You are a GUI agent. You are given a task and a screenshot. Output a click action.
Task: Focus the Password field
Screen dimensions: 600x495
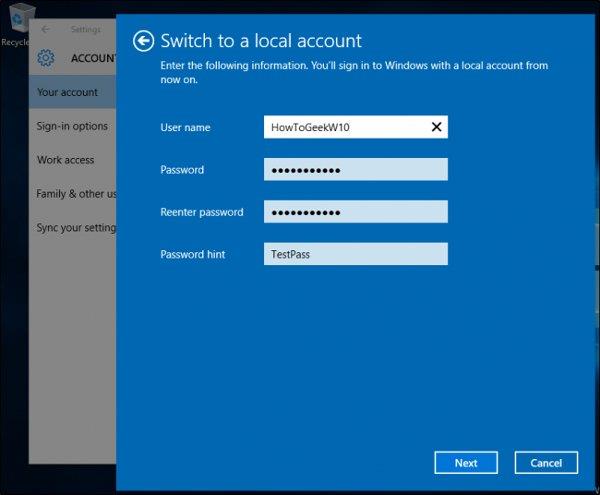click(x=355, y=169)
